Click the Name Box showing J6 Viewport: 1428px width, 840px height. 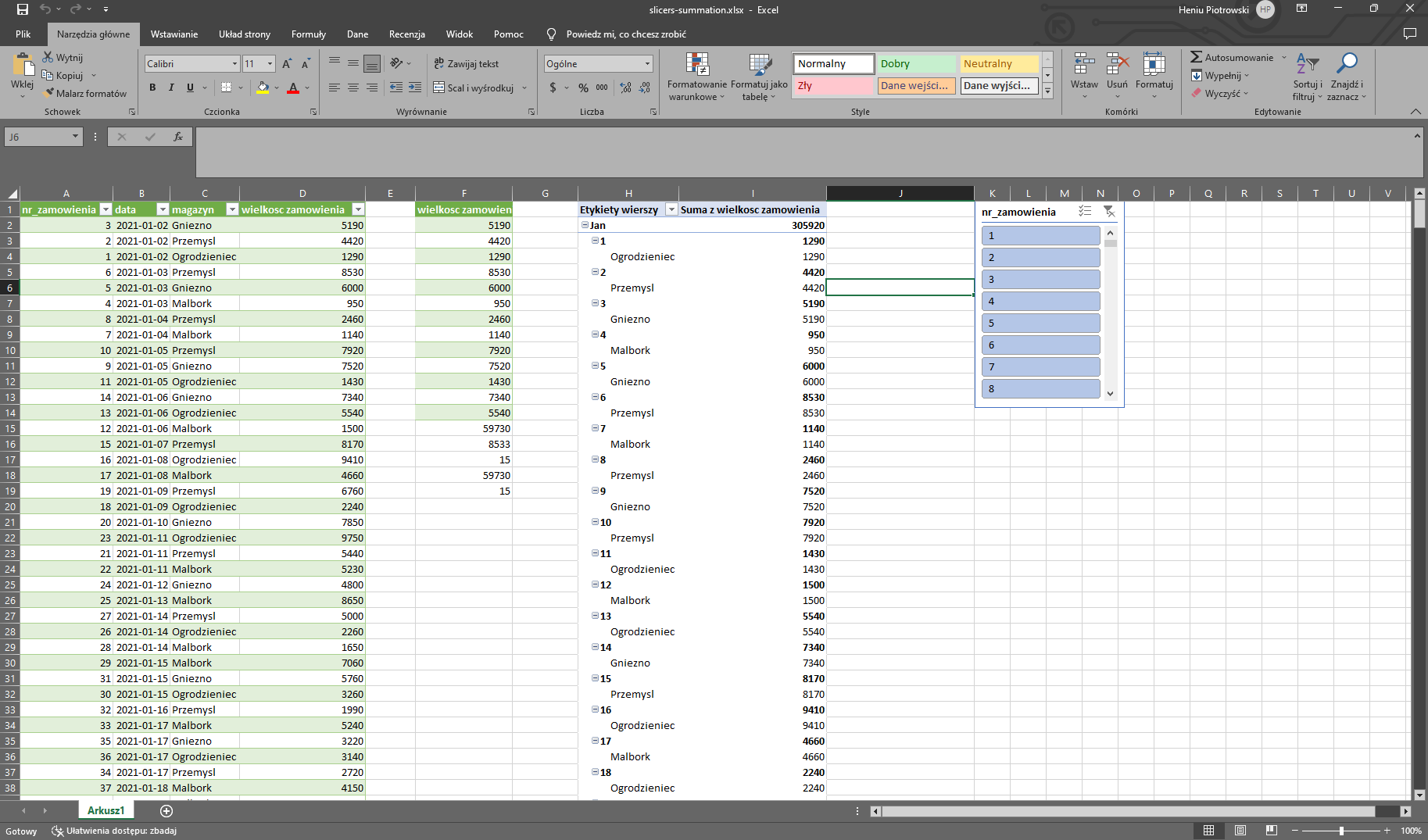click(38, 137)
